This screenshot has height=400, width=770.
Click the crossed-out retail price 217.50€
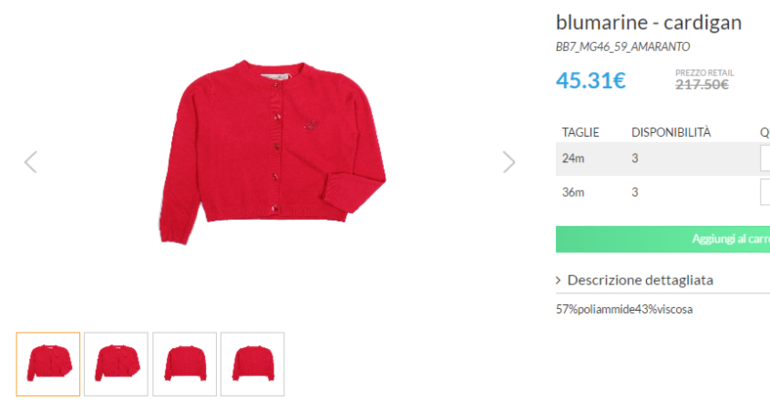pyautogui.click(x=702, y=85)
